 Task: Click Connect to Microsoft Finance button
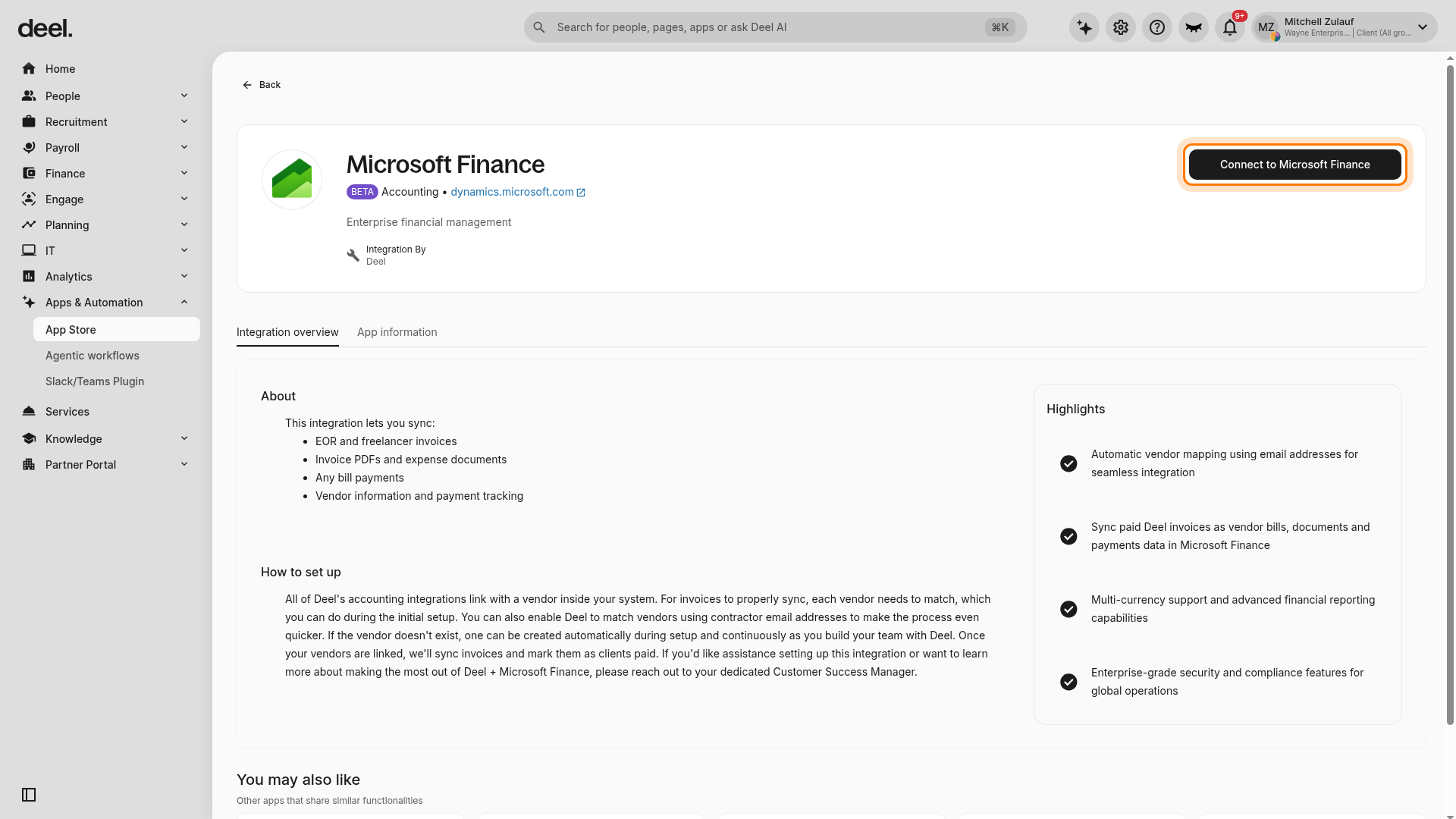click(1295, 165)
